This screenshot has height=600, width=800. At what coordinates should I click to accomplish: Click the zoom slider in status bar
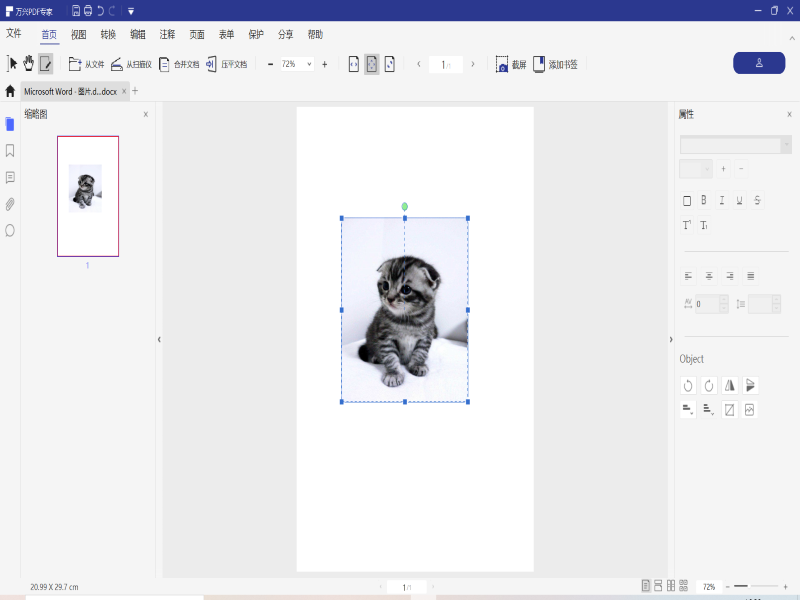point(756,586)
